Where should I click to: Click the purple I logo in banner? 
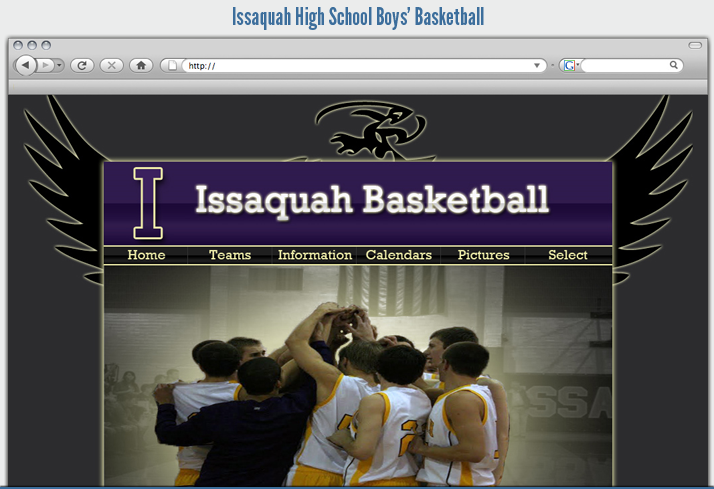click(x=148, y=203)
